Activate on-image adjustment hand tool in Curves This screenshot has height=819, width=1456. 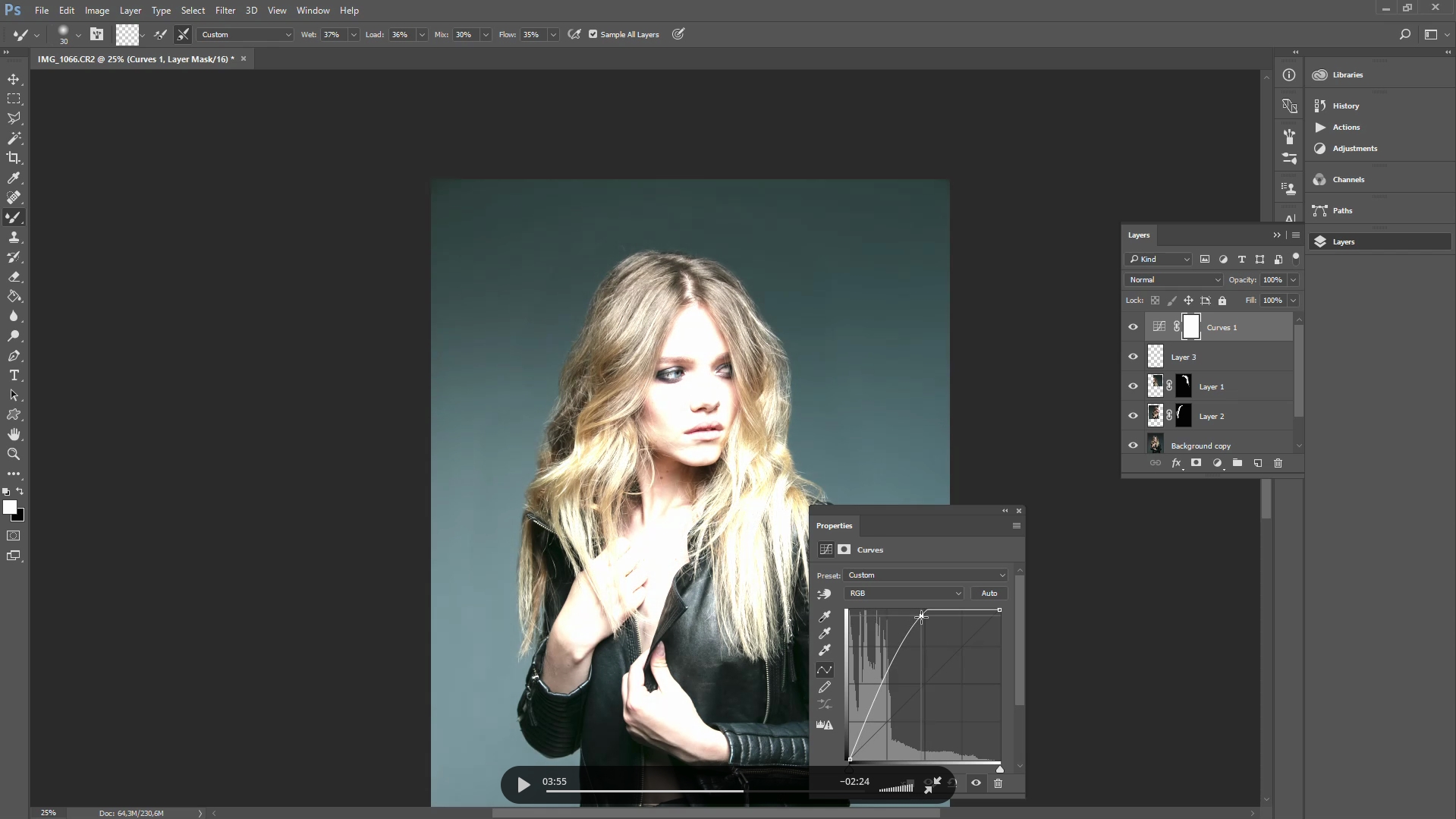pos(824,594)
